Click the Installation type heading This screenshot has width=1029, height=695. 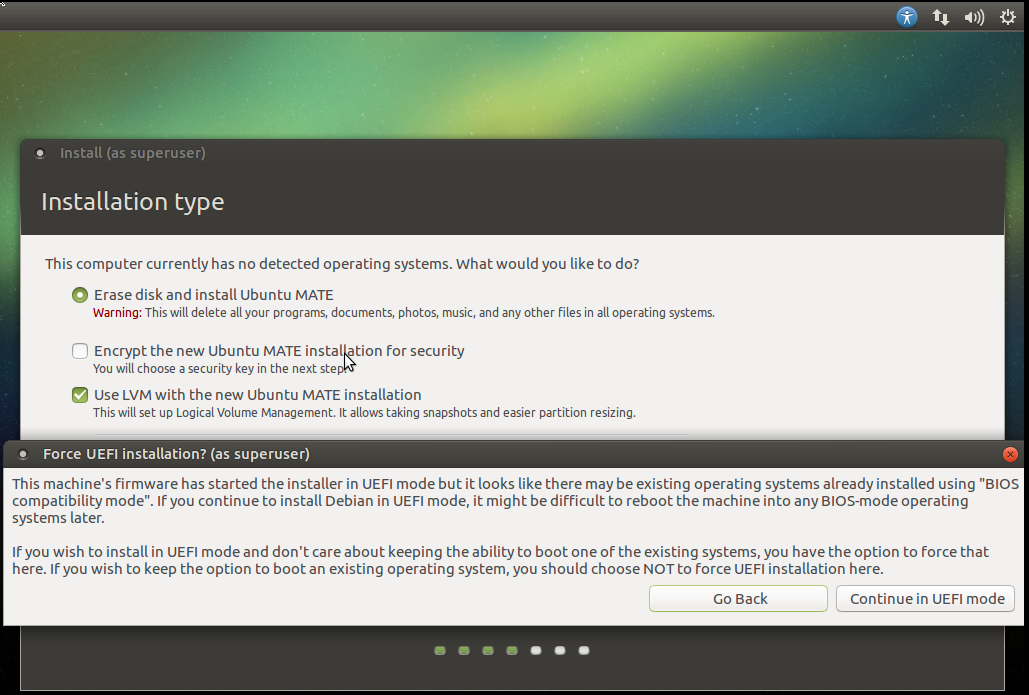tap(133, 201)
